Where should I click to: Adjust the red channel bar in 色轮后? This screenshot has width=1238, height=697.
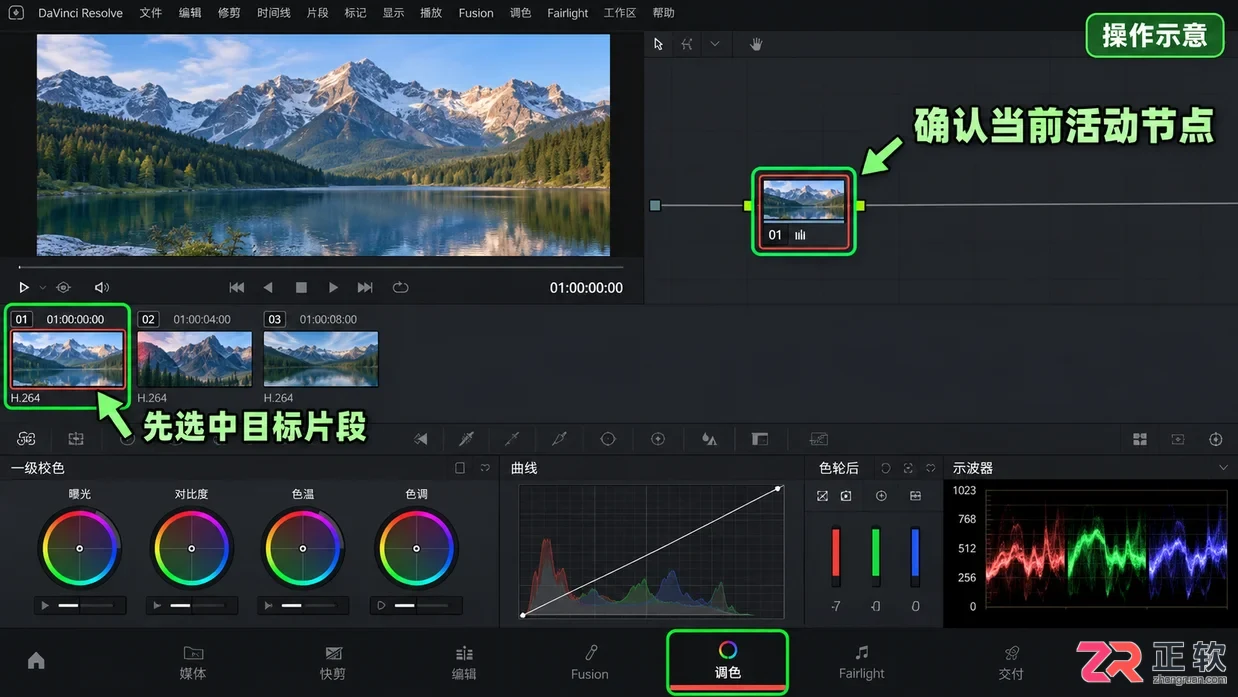coord(836,553)
